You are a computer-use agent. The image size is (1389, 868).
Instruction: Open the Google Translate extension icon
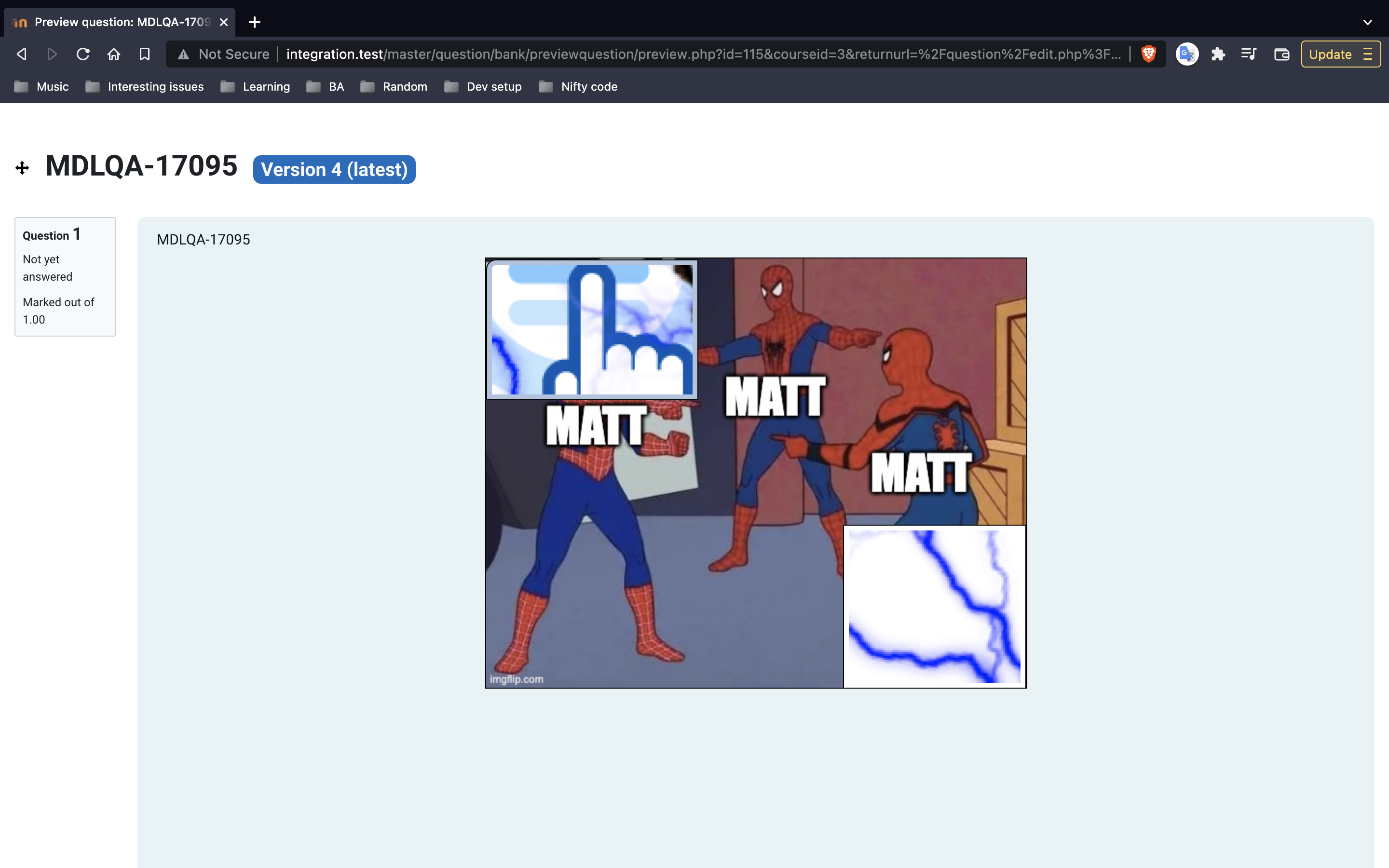click(1187, 54)
